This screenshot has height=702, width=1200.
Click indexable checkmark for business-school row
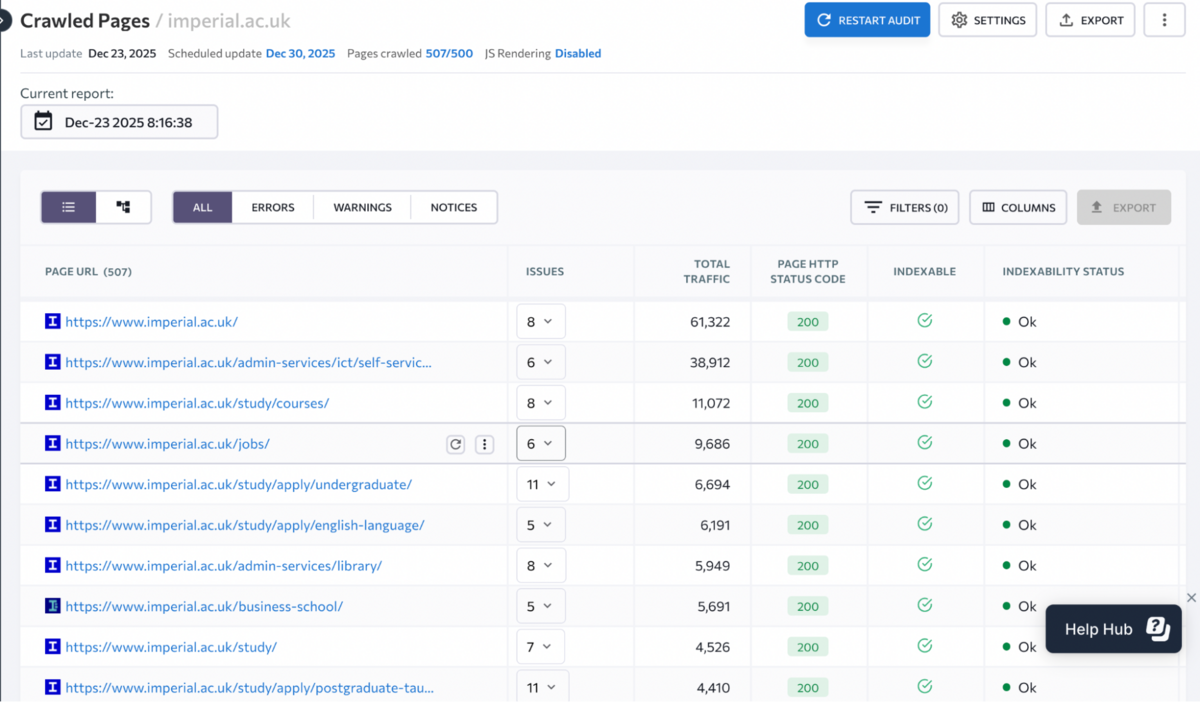point(925,605)
